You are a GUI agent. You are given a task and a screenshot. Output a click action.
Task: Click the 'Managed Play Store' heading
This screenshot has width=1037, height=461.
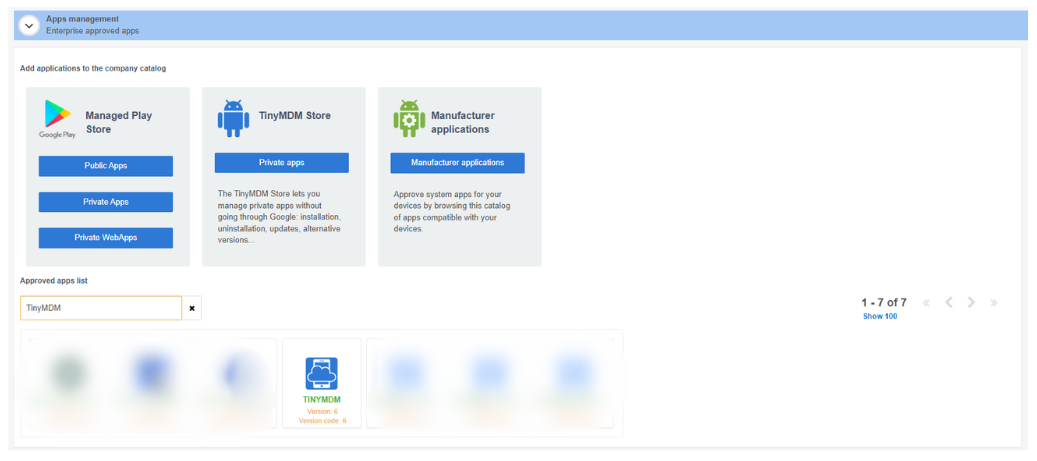[x=119, y=122]
